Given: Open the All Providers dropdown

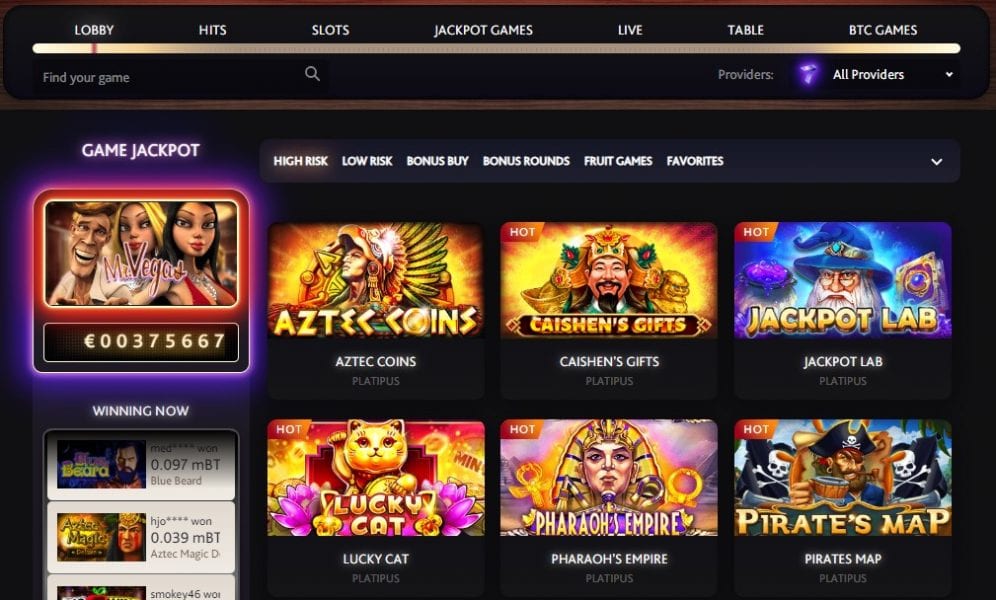Looking at the screenshot, I should coord(875,75).
